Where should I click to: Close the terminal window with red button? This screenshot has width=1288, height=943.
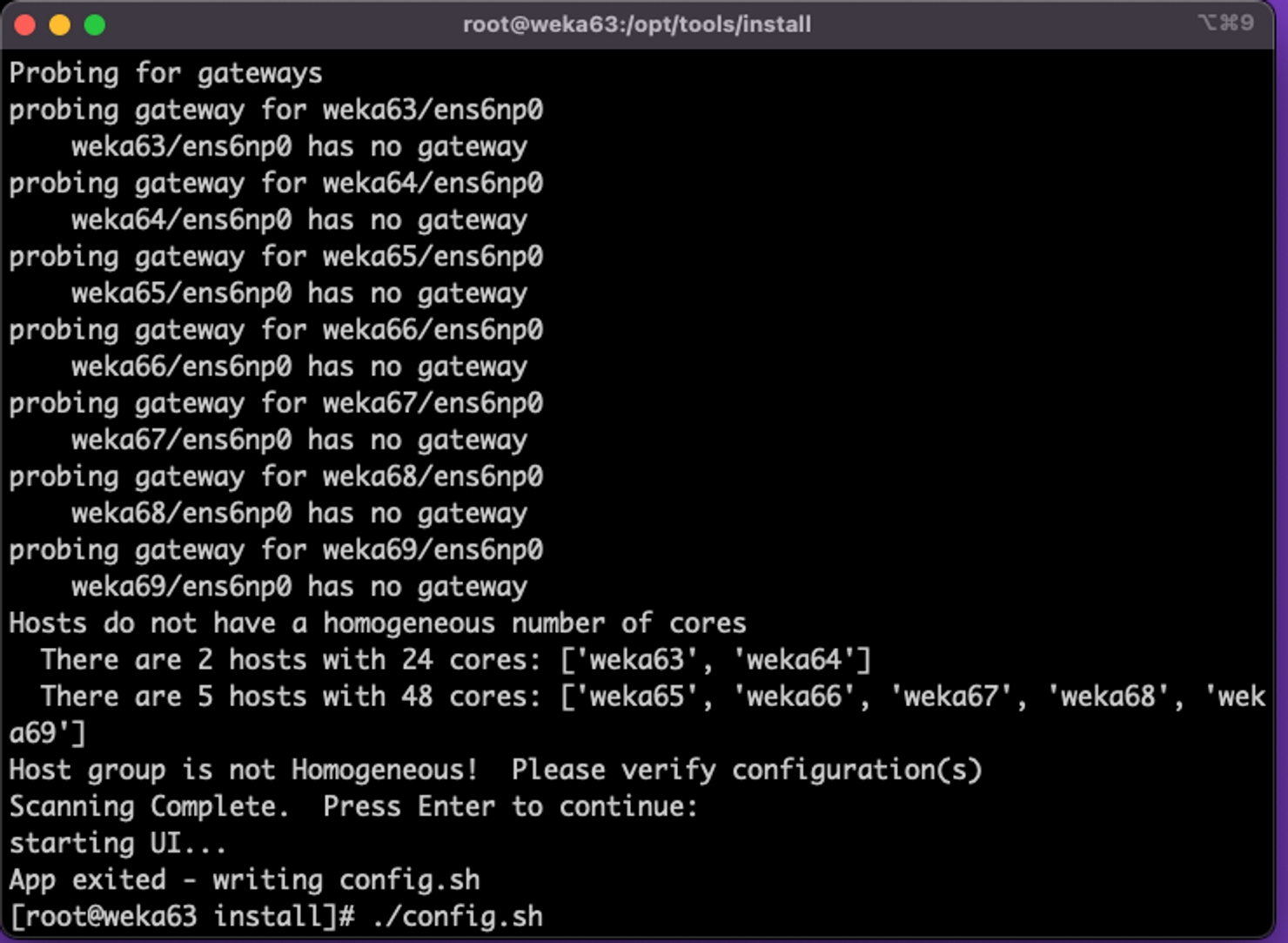point(25,25)
